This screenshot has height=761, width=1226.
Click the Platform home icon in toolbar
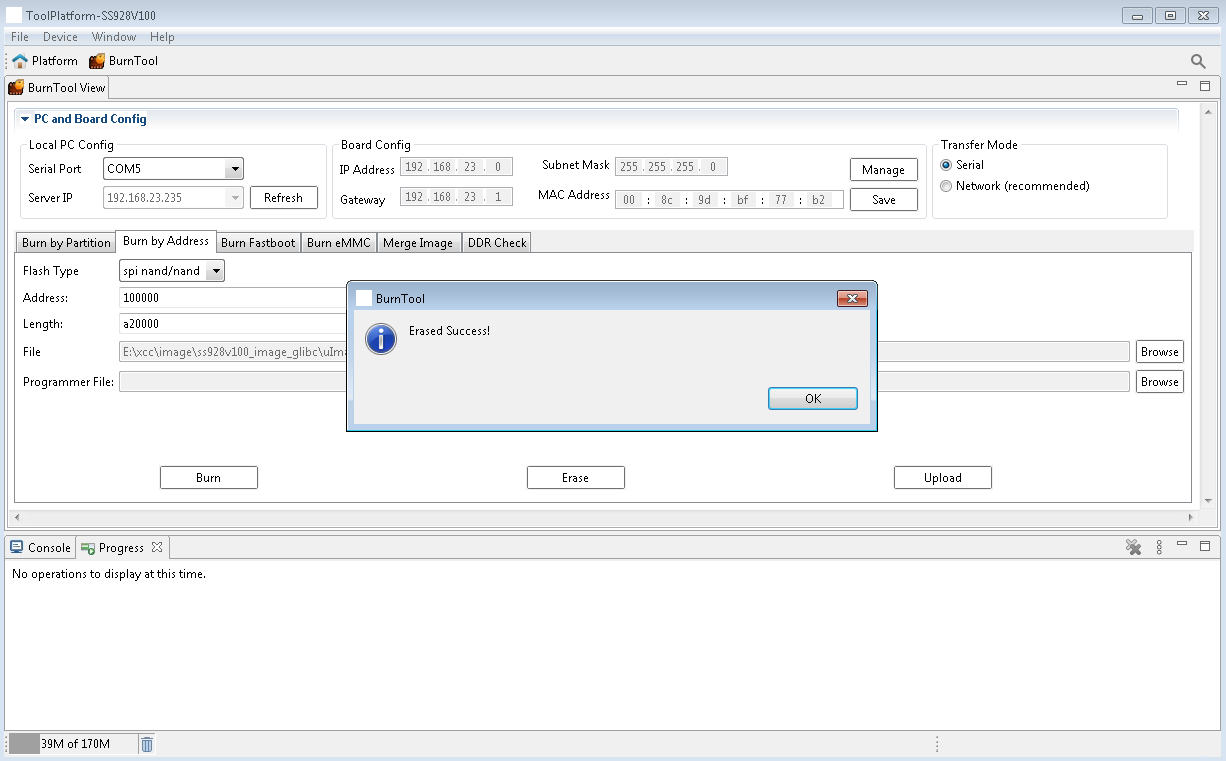tap(20, 61)
